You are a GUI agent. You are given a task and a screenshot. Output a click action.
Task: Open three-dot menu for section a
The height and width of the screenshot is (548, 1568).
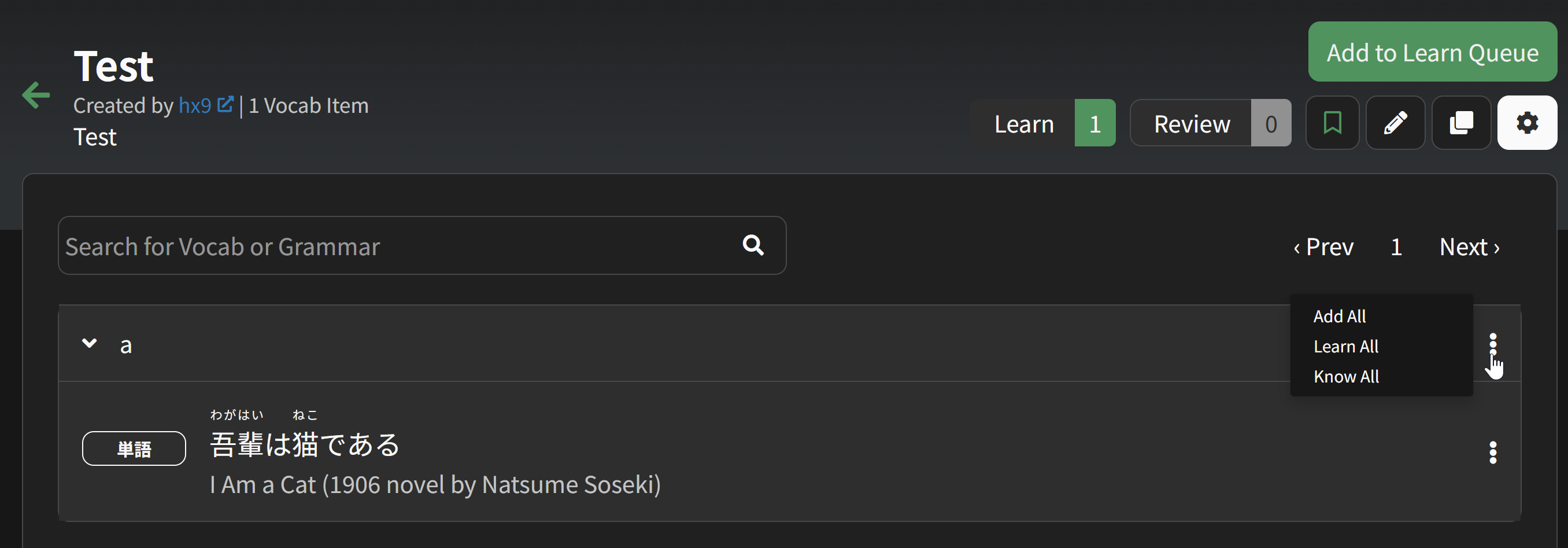(x=1492, y=344)
